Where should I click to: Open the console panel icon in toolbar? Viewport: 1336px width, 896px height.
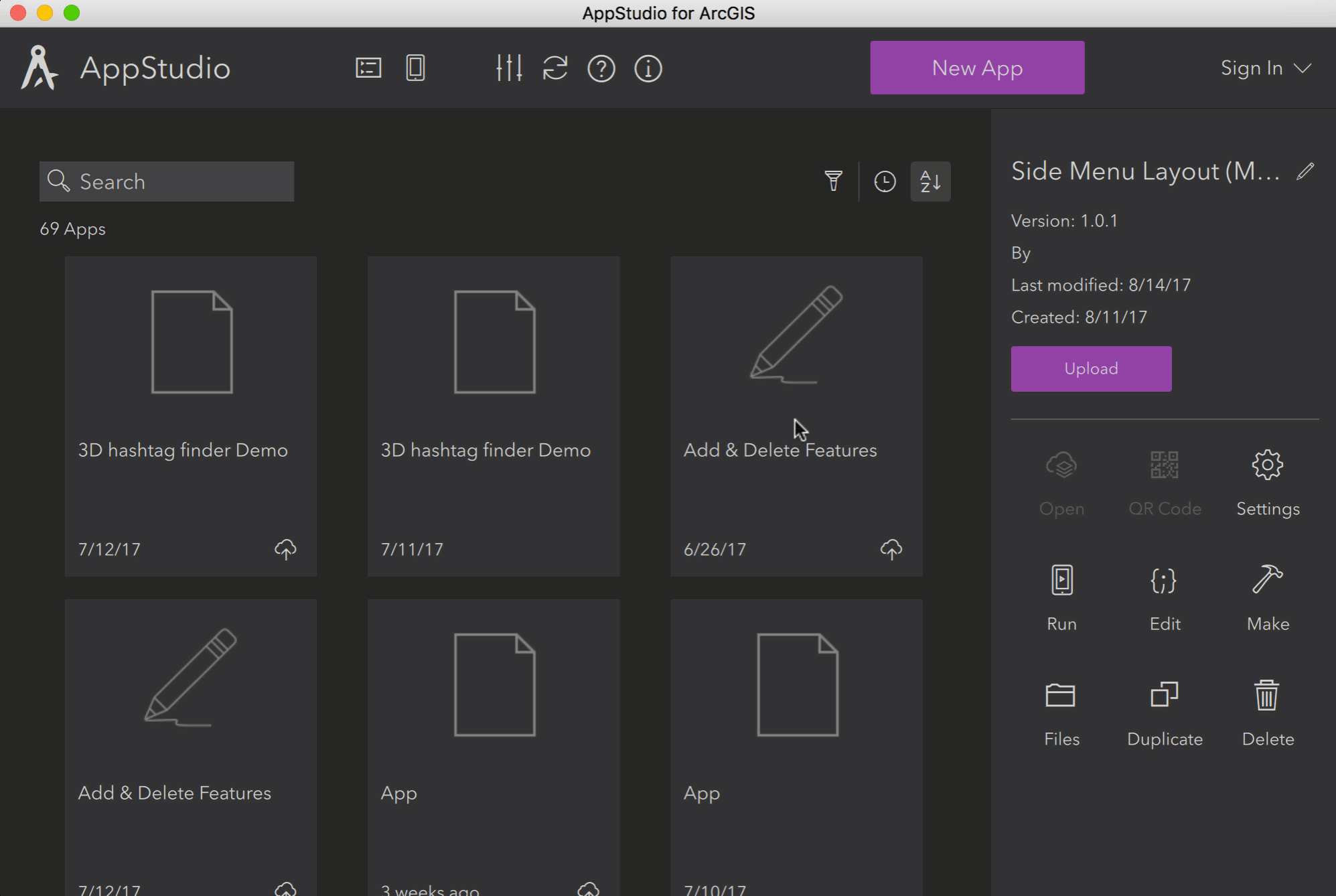coord(368,68)
